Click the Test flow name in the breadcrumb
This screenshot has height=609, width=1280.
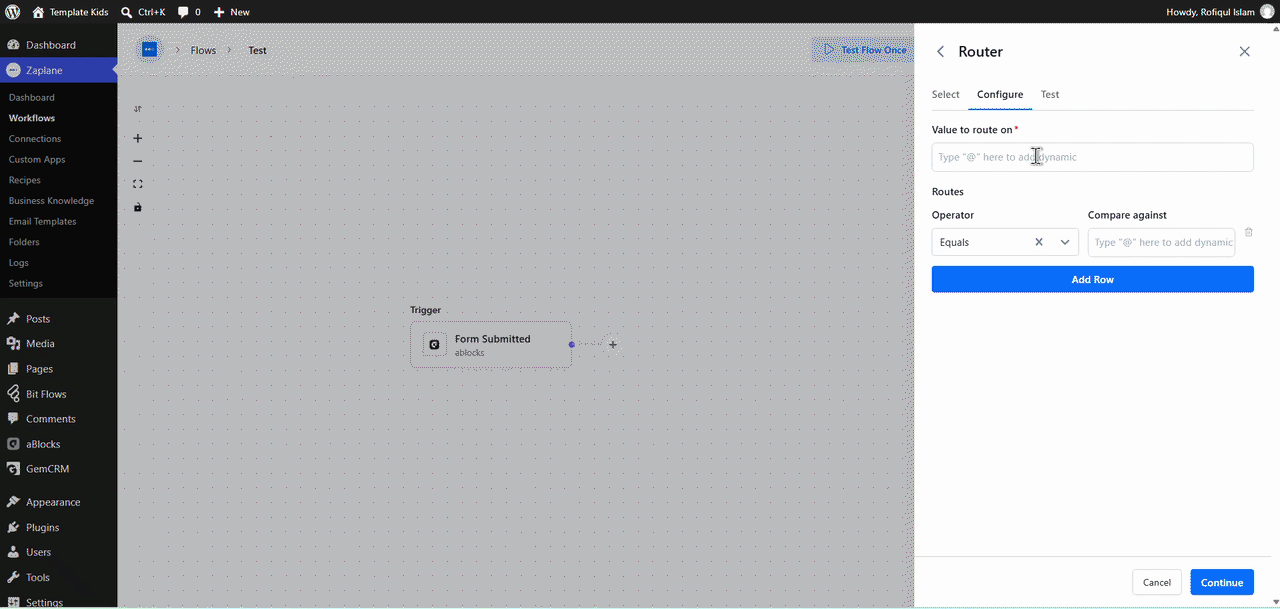point(258,50)
